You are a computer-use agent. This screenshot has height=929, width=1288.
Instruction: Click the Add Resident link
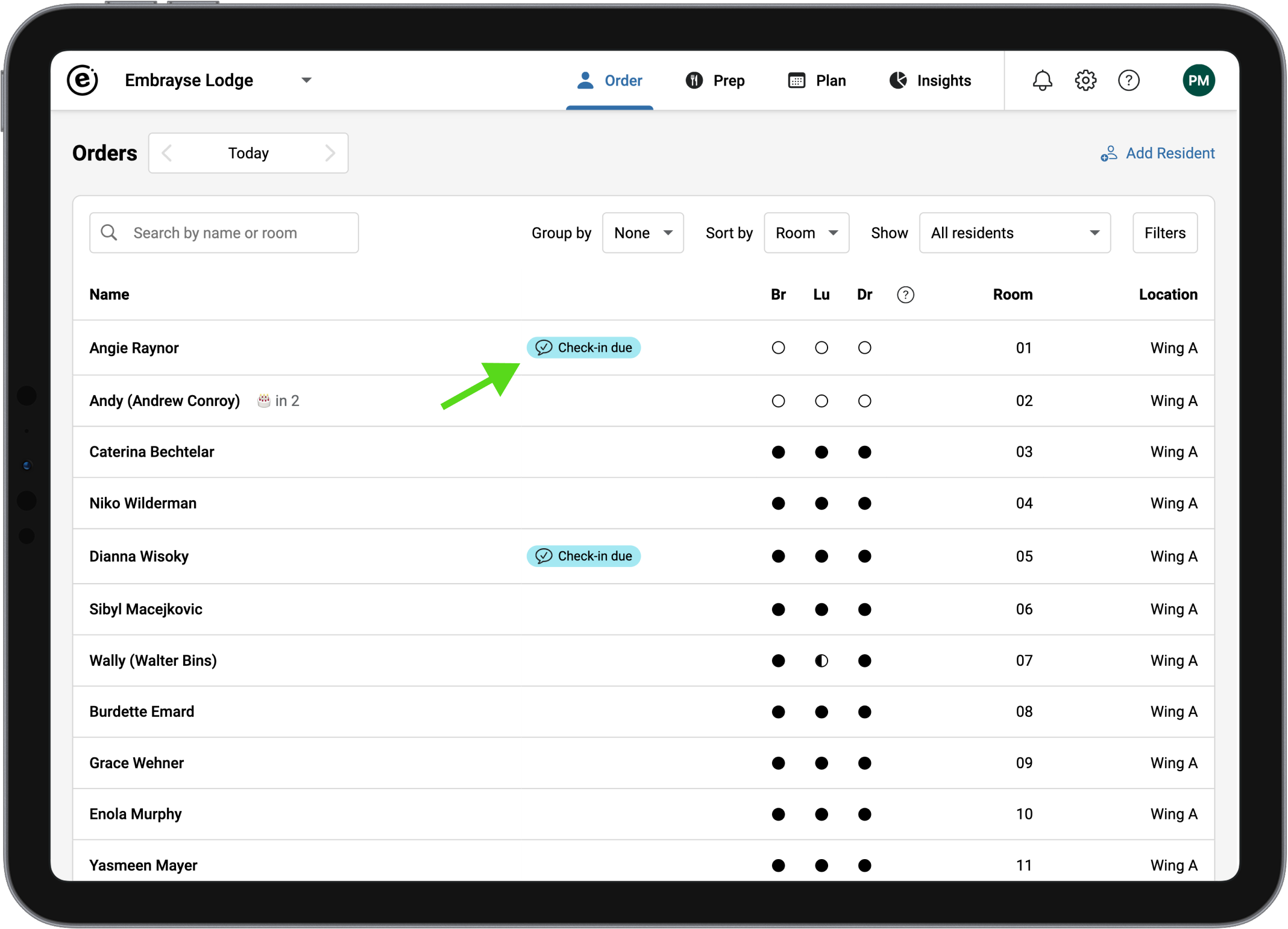click(x=1157, y=153)
